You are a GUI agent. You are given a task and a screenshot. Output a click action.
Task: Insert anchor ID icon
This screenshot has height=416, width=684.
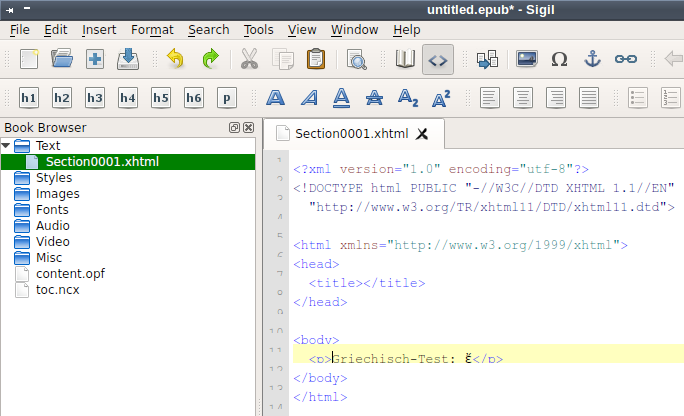(x=592, y=59)
